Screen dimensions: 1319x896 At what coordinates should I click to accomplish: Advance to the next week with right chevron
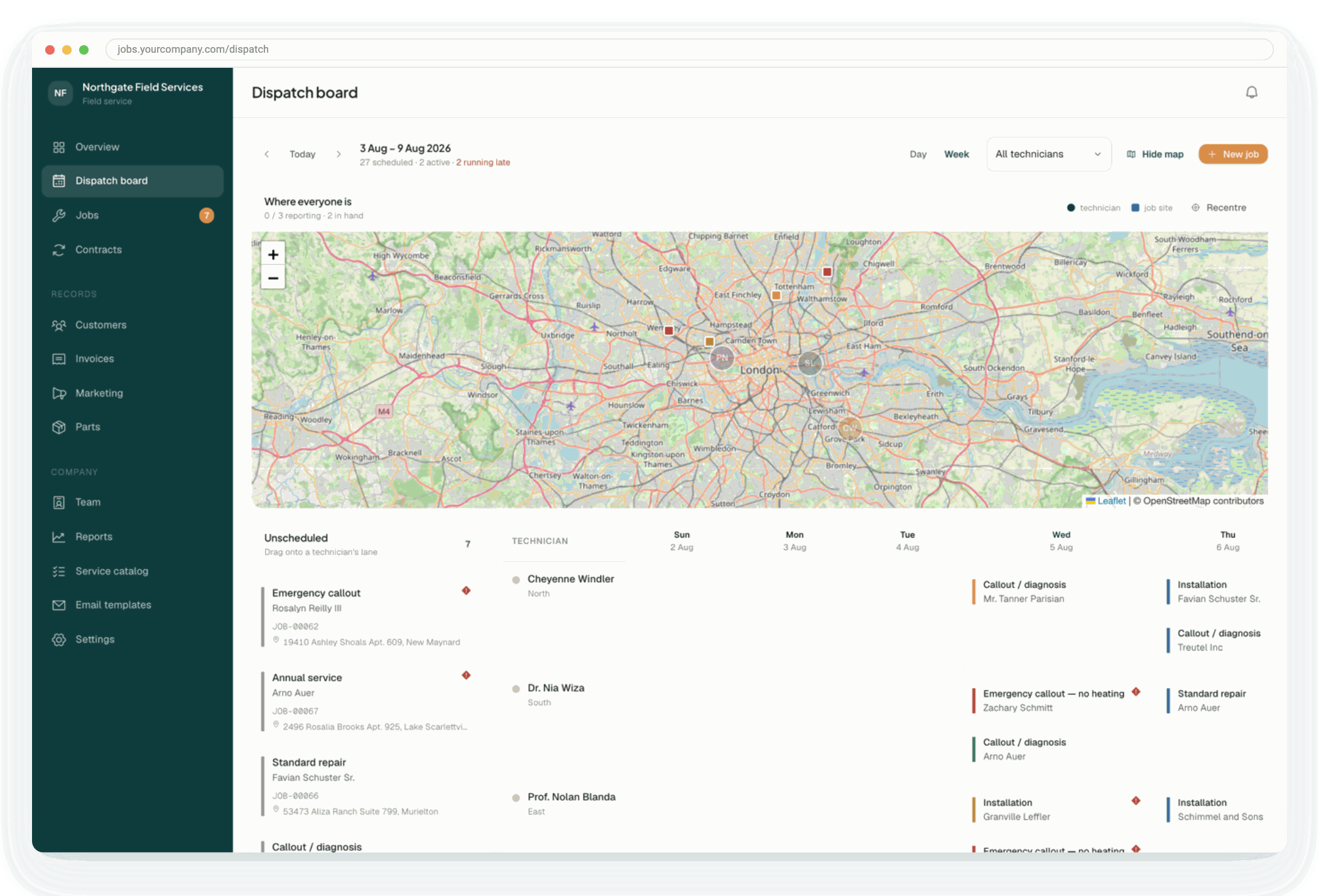pyautogui.click(x=339, y=154)
